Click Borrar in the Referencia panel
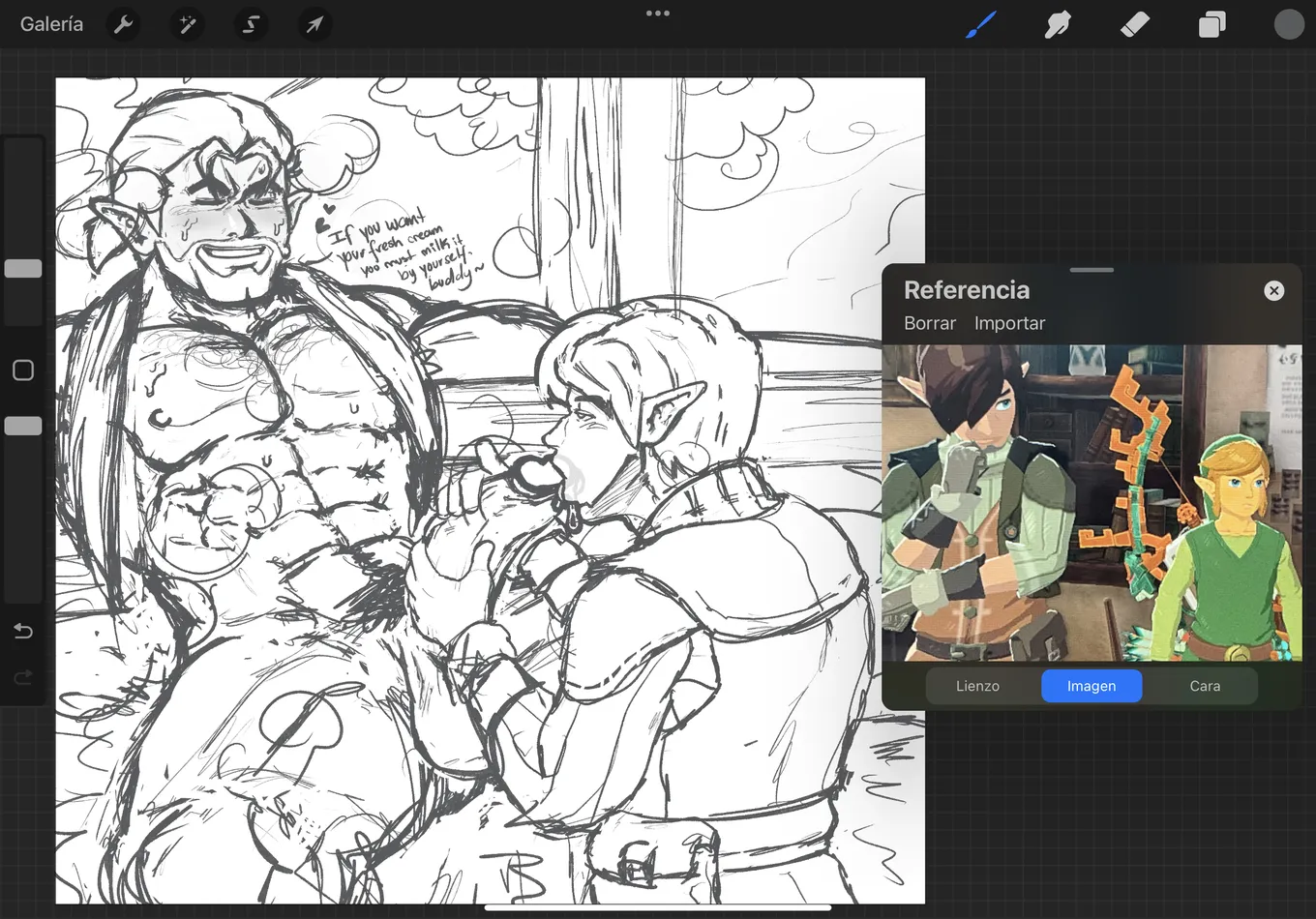 pos(930,323)
